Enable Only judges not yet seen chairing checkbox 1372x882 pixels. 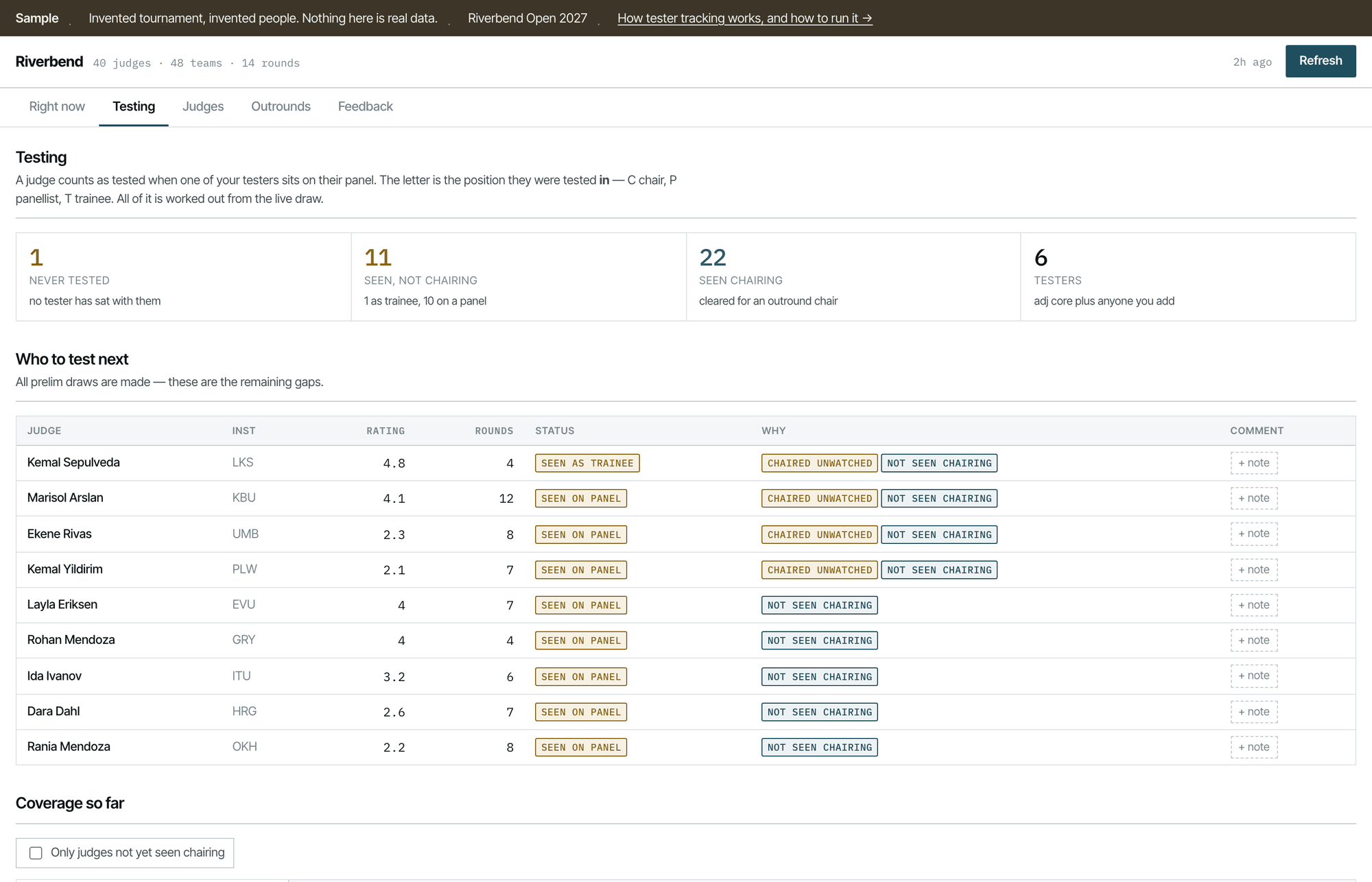point(36,853)
